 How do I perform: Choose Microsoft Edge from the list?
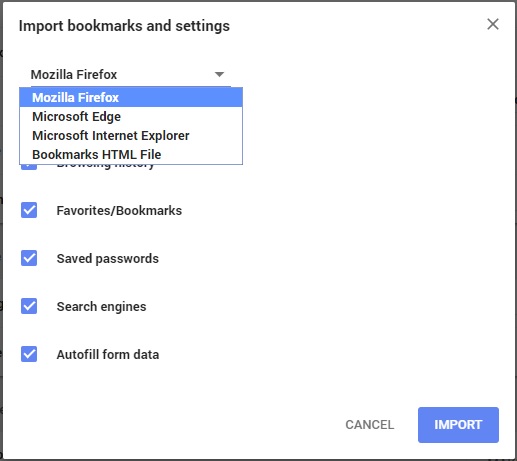131,117
